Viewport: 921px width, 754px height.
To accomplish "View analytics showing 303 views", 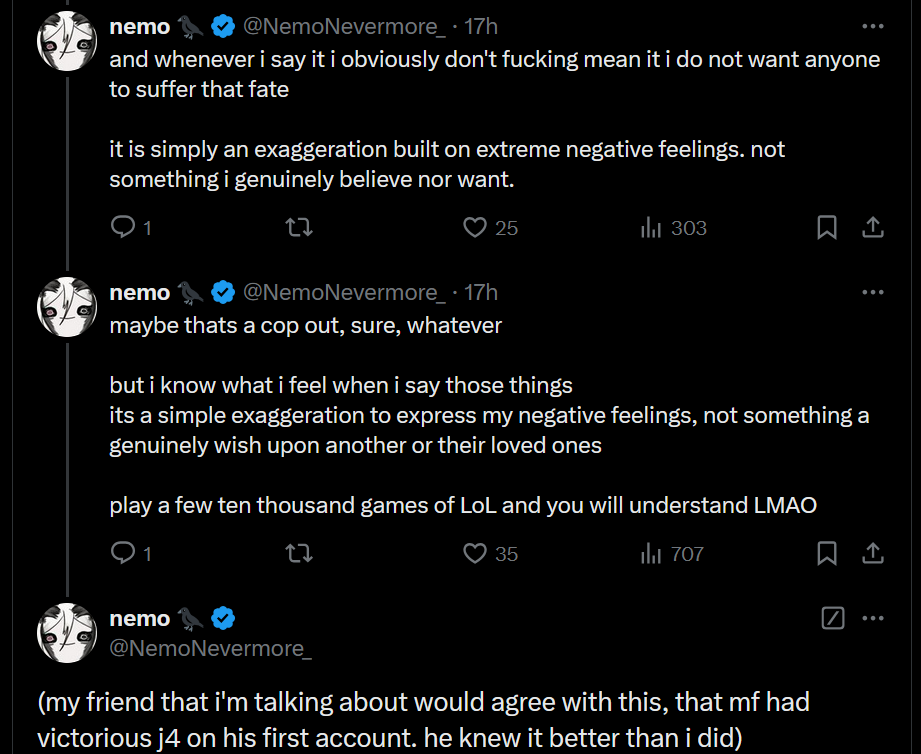I will [652, 228].
